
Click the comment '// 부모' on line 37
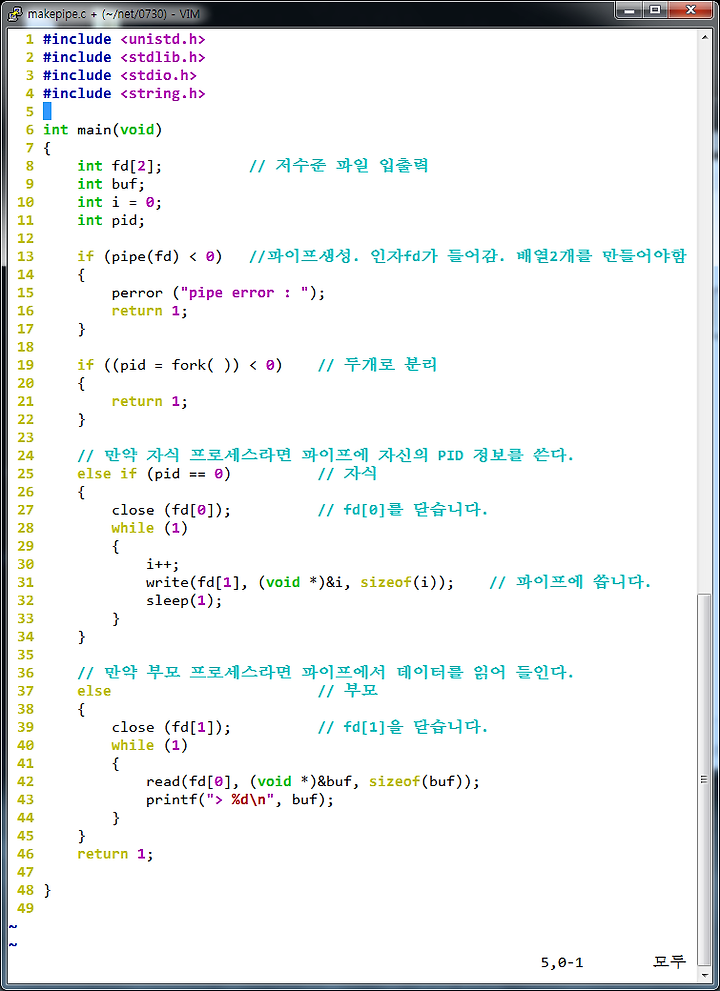coord(347,691)
